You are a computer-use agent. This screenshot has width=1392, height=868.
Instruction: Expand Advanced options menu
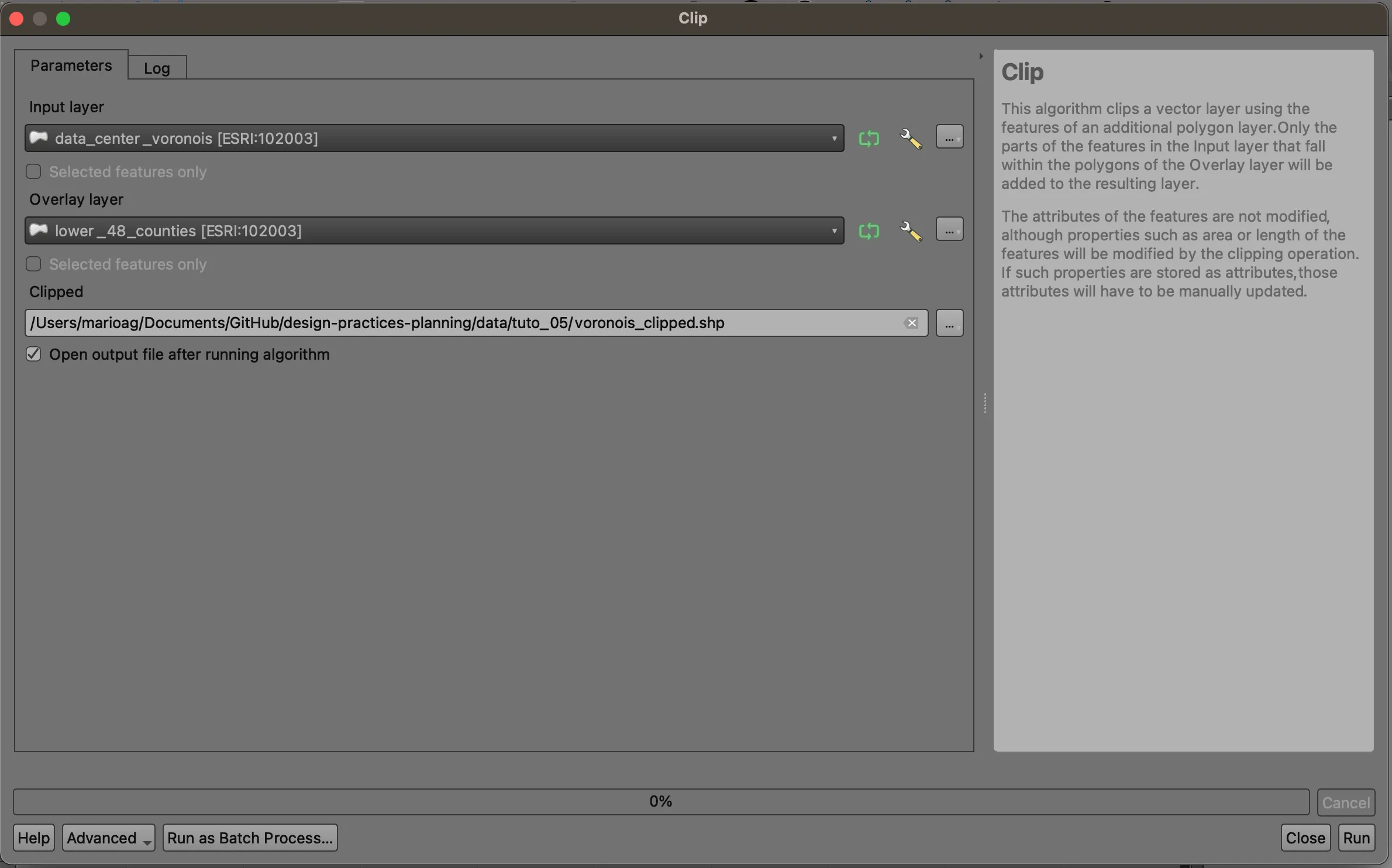pos(106,837)
